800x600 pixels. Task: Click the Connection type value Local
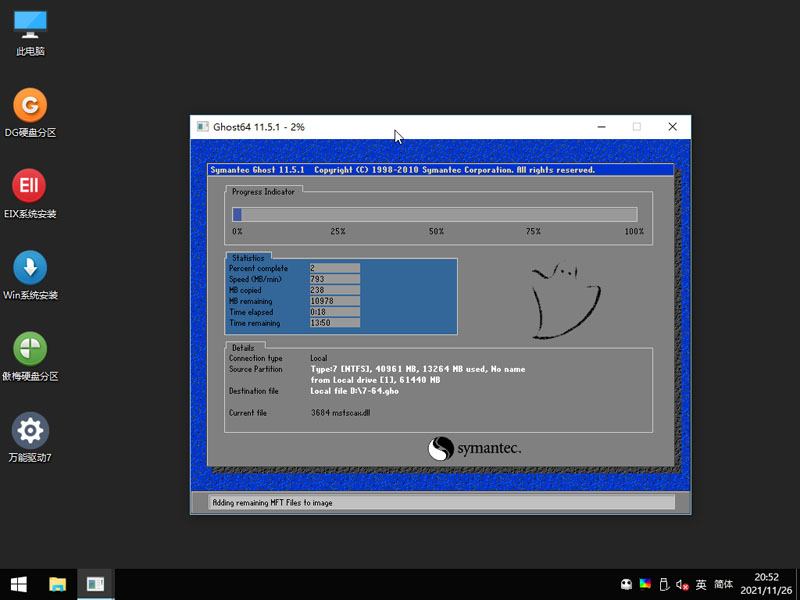pos(319,358)
